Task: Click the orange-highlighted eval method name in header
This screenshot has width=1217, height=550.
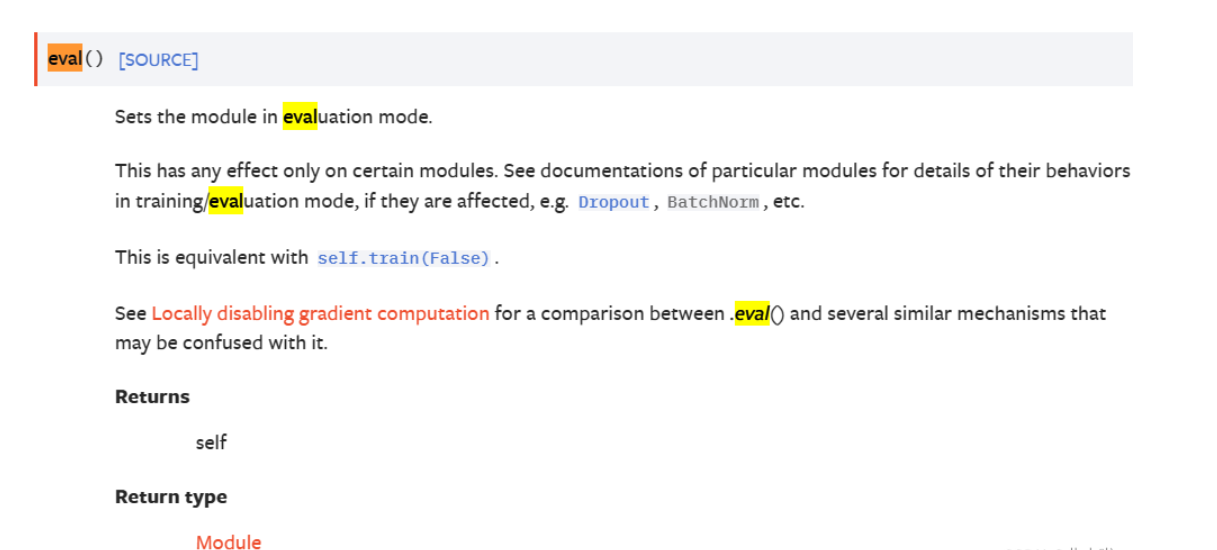Action: [x=65, y=59]
